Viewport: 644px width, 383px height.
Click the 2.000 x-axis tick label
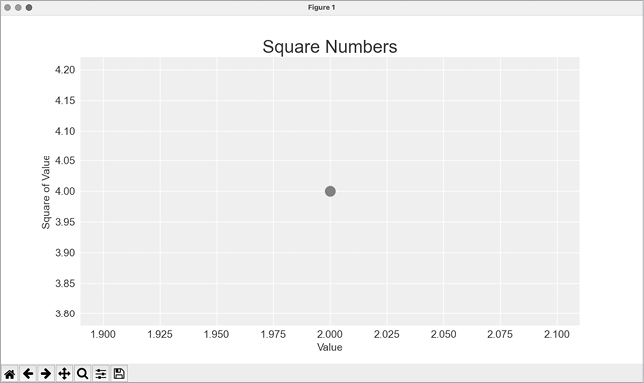click(330, 335)
